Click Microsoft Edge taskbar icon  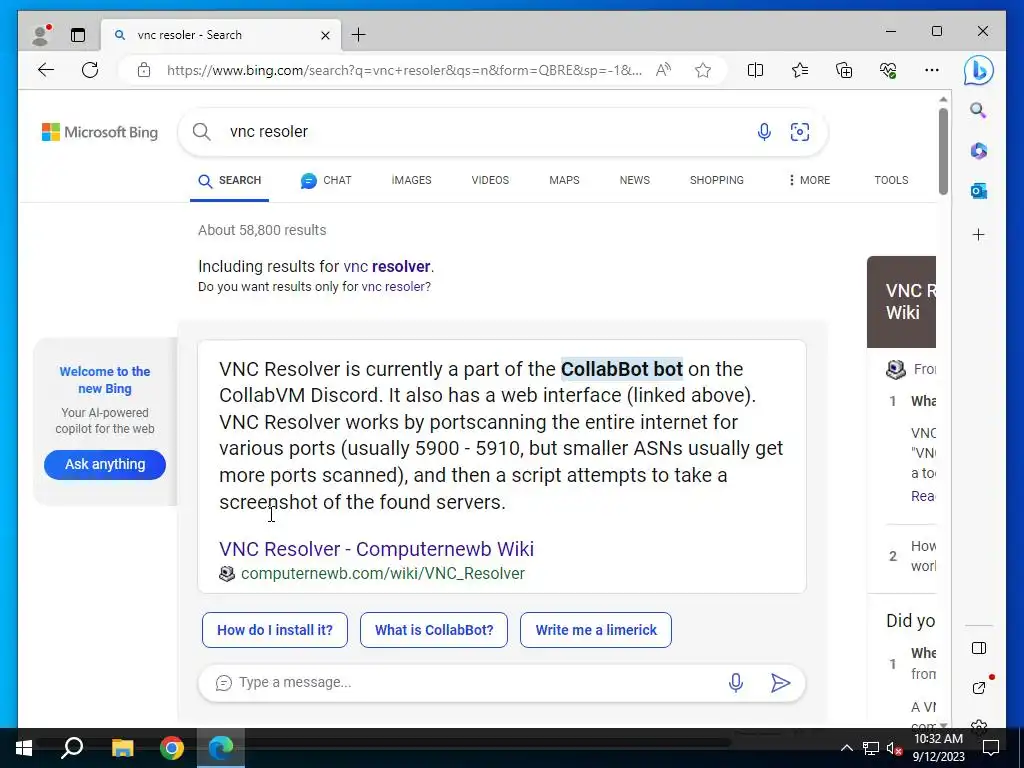[221, 748]
